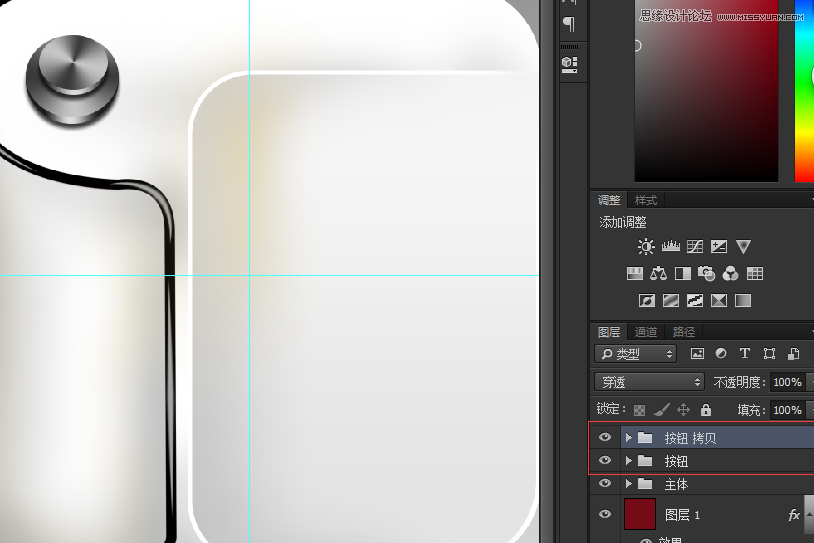Hide the 按钮 group
814x543 pixels.
pyautogui.click(x=605, y=460)
